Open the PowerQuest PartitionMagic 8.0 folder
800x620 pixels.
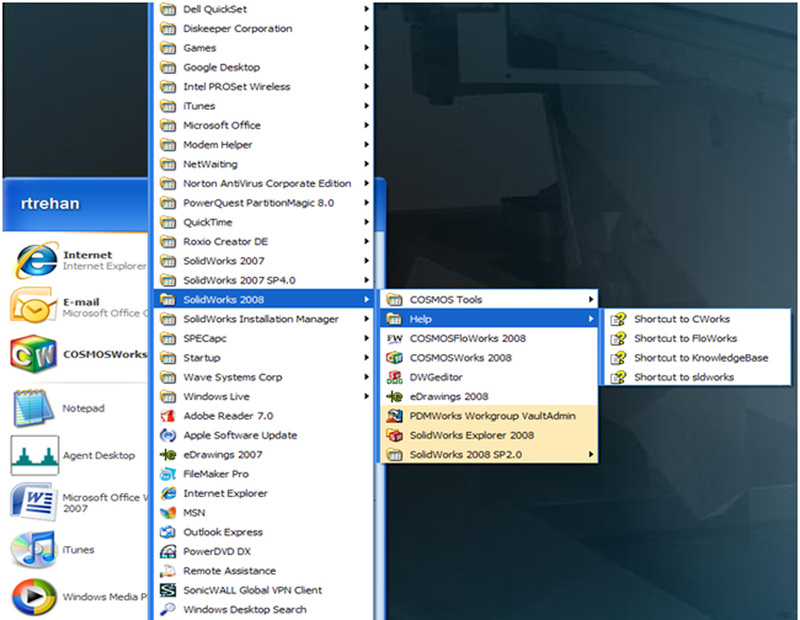[264, 203]
